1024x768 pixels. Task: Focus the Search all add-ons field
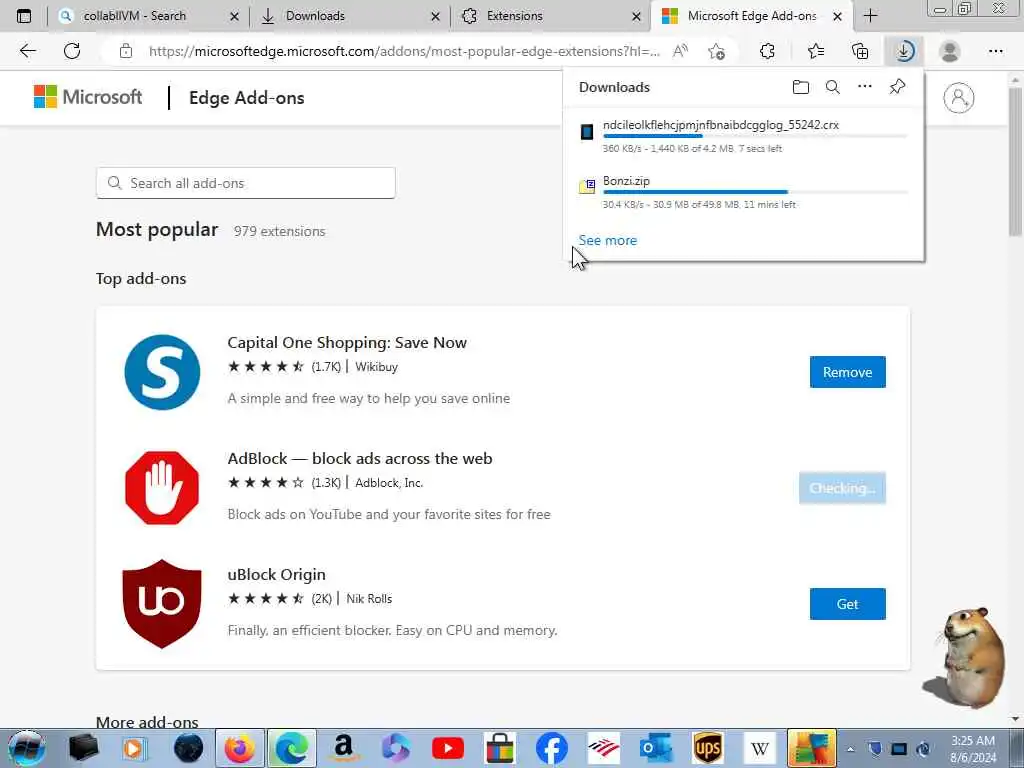(246, 183)
